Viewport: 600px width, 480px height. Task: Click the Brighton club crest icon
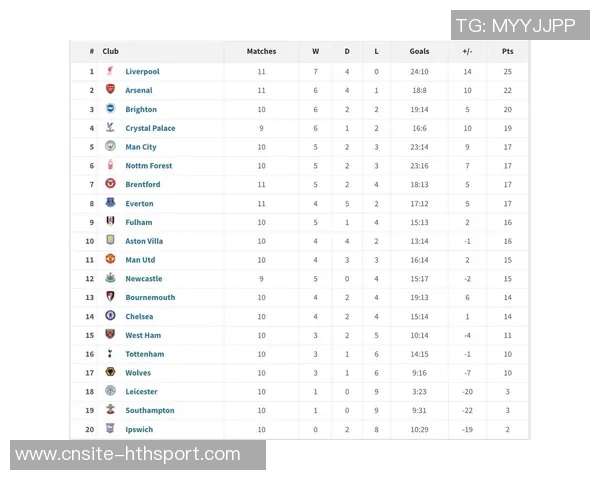110,109
